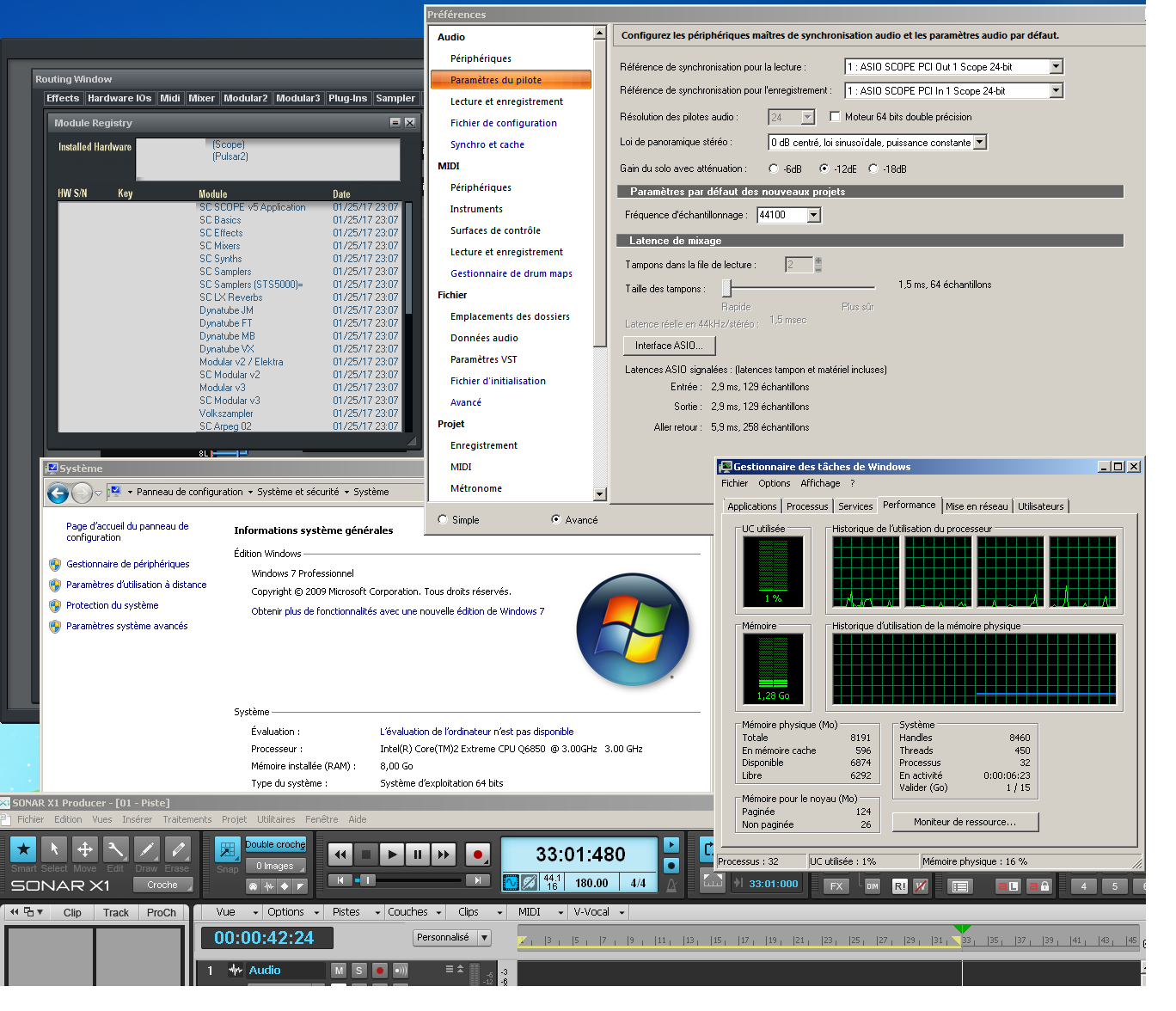Click the Fast Forward button

coord(444,855)
